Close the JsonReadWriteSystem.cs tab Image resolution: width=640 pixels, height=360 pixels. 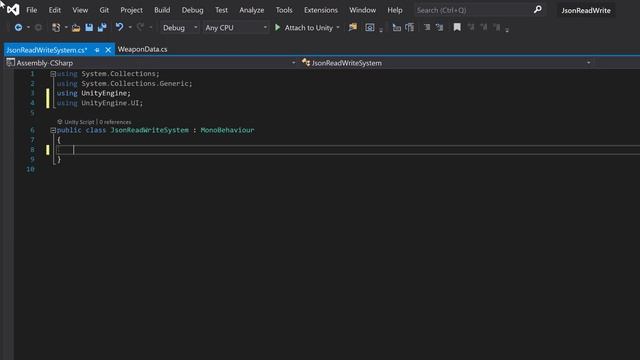pyautogui.click(x=108, y=50)
